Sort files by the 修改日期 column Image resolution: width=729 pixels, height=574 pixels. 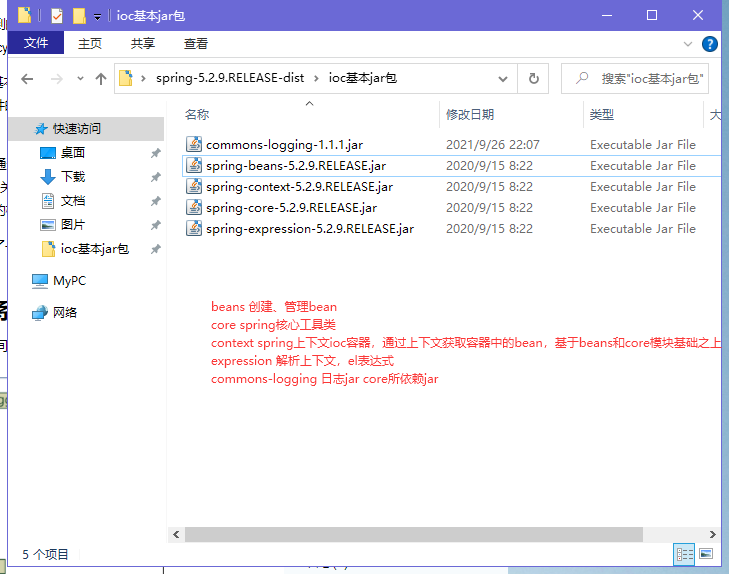click(470, 114)
